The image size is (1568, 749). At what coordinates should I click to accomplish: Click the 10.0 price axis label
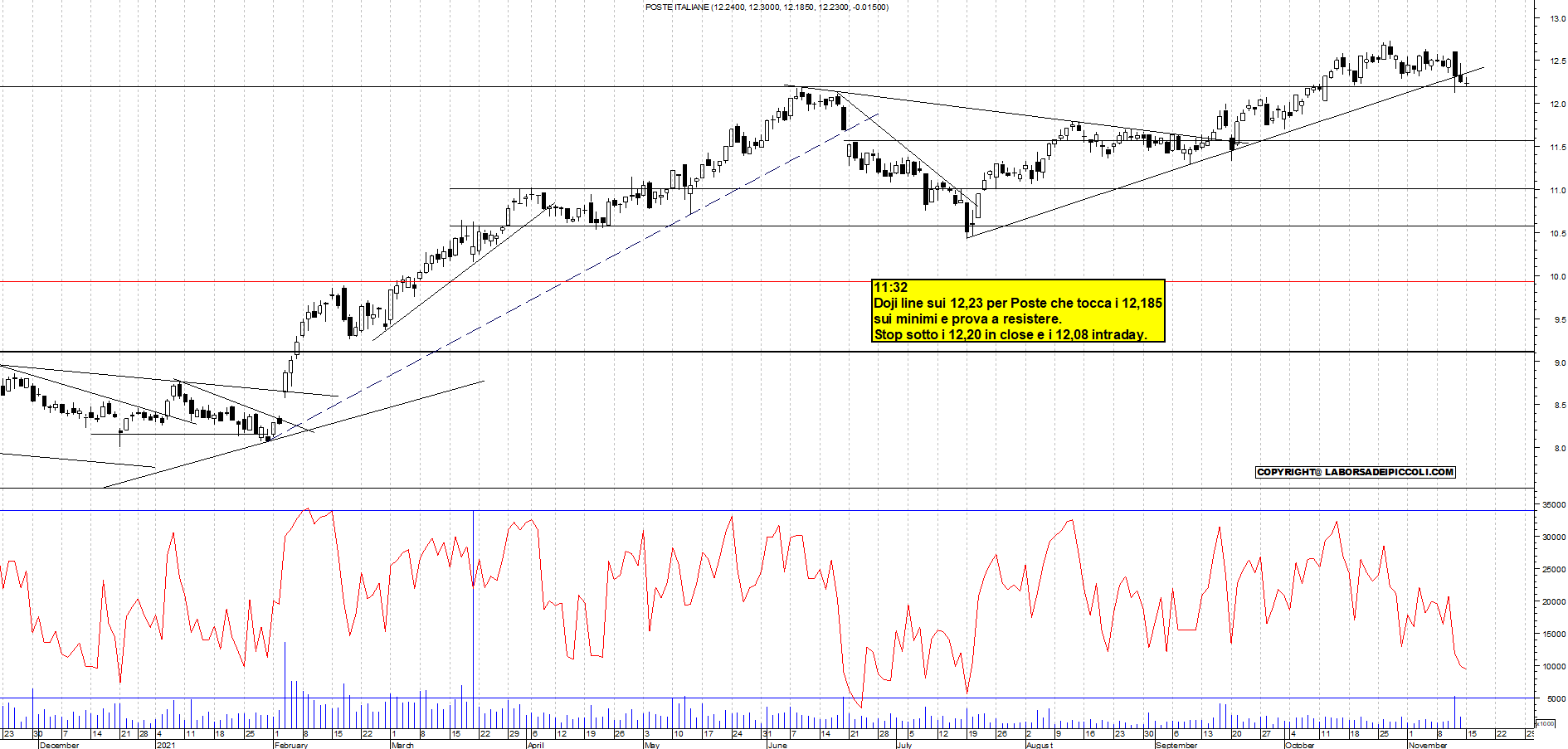(x=1558, y=277)
